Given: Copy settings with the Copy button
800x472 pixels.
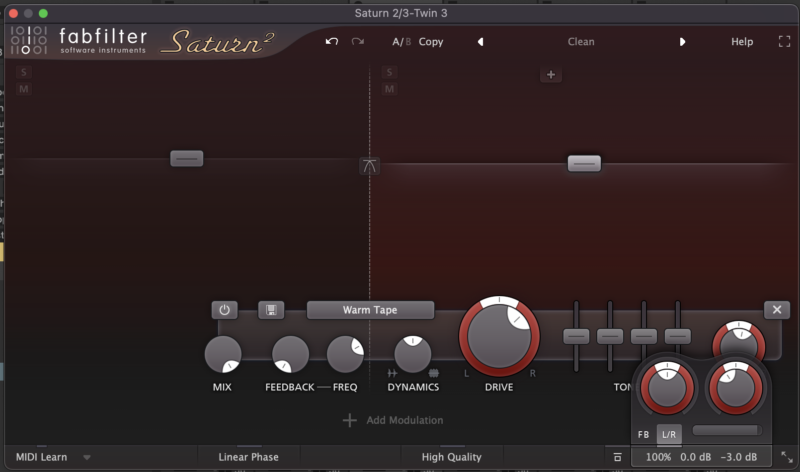Looking at the screenshot, I should coord(431,42).
